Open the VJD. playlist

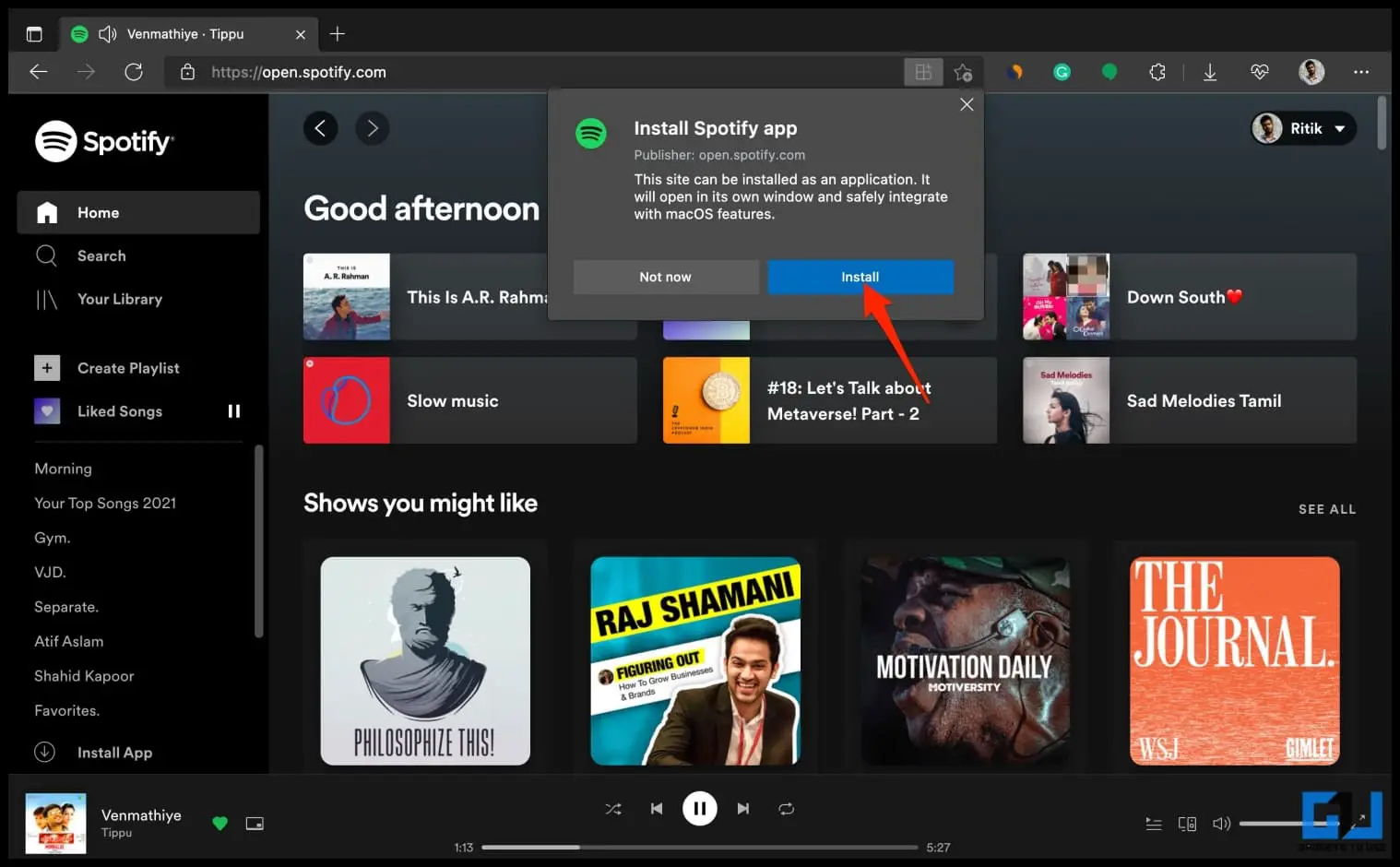50,572
